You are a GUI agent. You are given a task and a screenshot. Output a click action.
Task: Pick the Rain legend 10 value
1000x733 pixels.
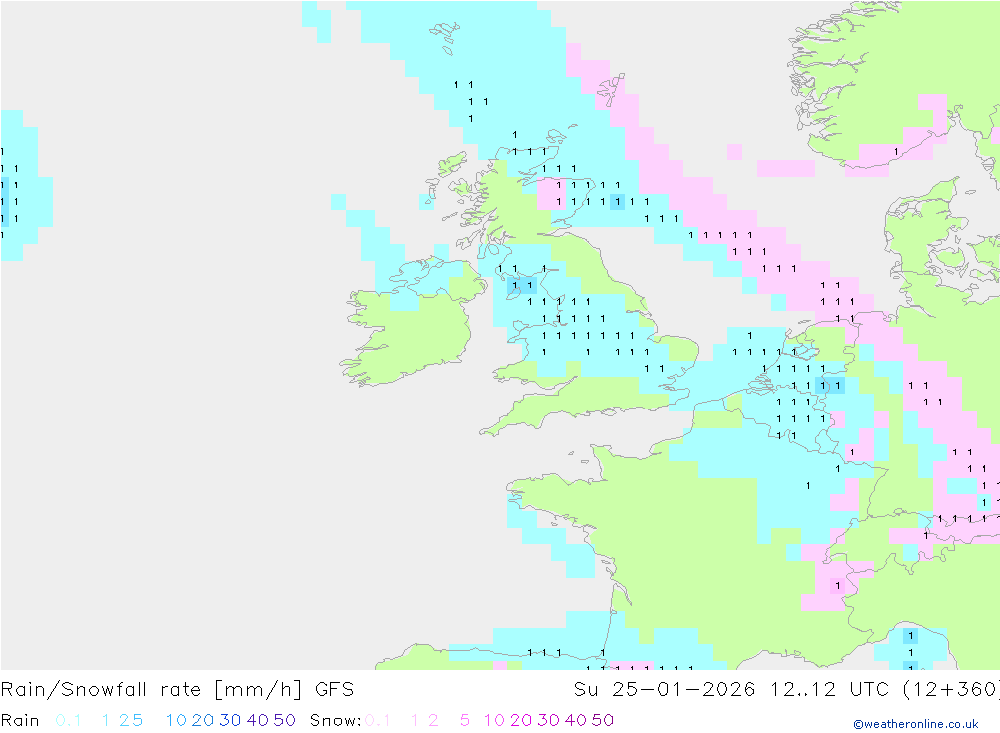[x=176, y=720]
